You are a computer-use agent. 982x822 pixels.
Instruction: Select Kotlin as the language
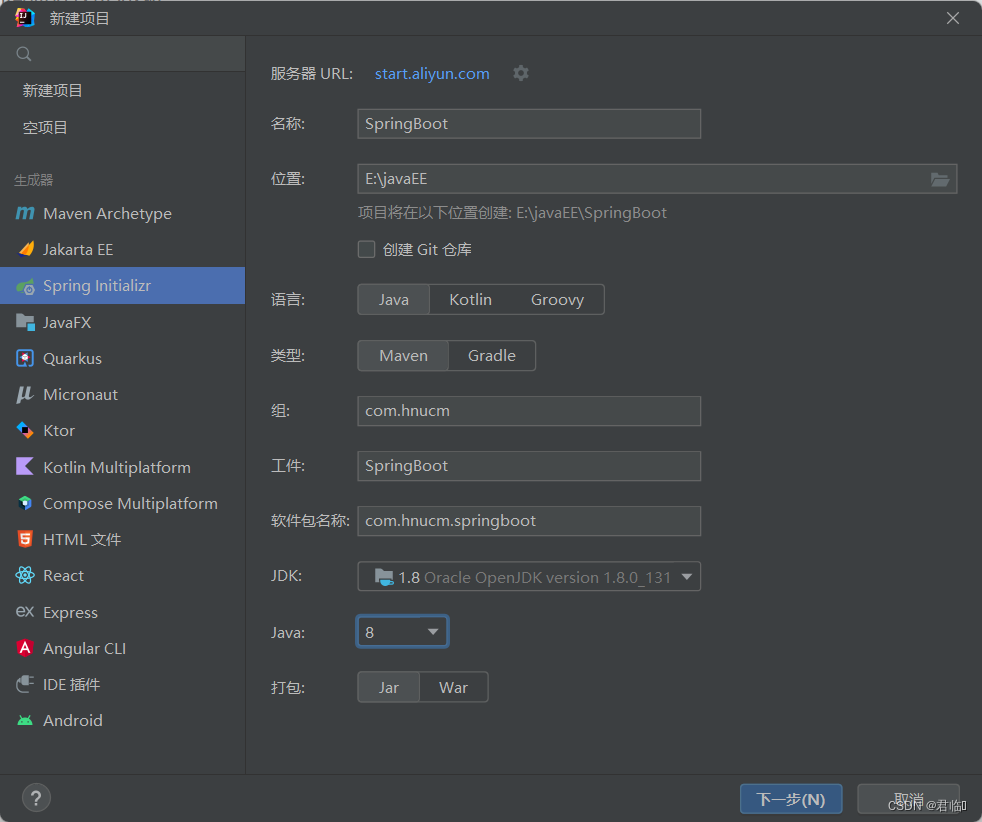point(470,299)
